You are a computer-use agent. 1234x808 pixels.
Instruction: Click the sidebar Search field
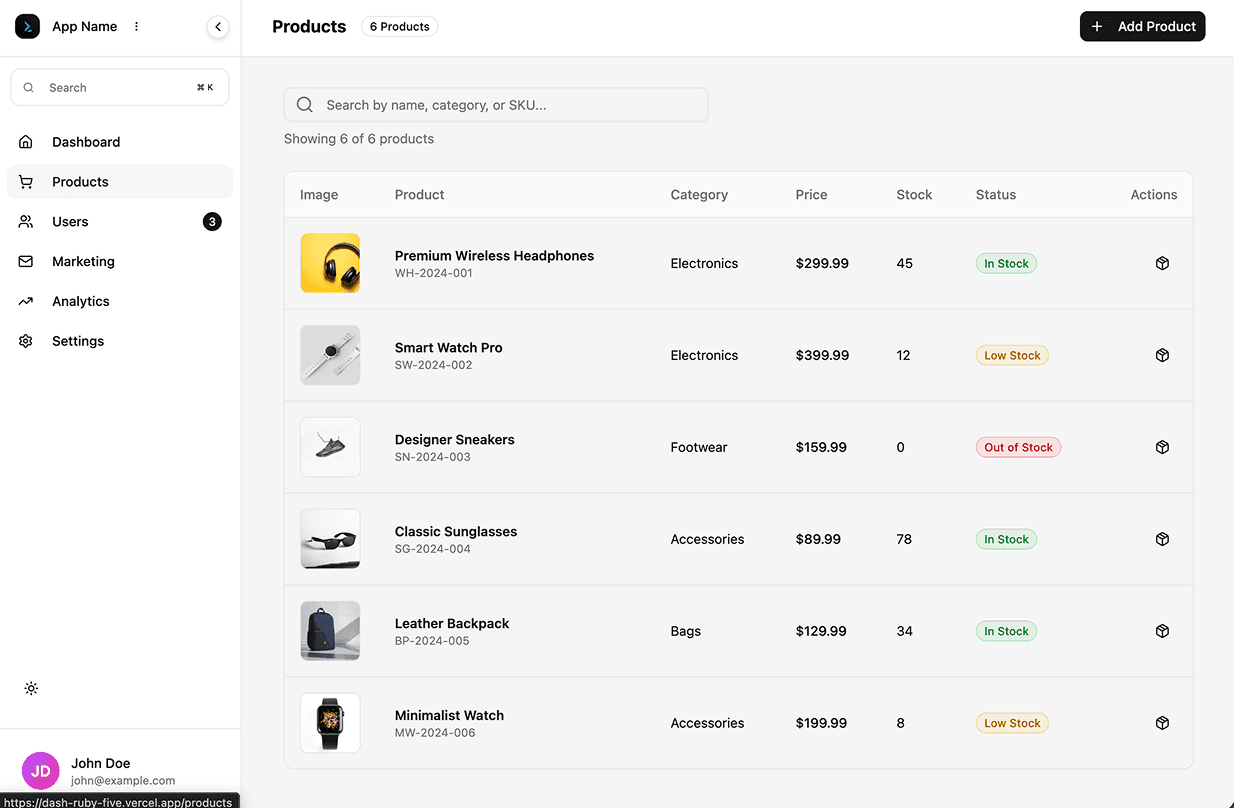[120, 88]
